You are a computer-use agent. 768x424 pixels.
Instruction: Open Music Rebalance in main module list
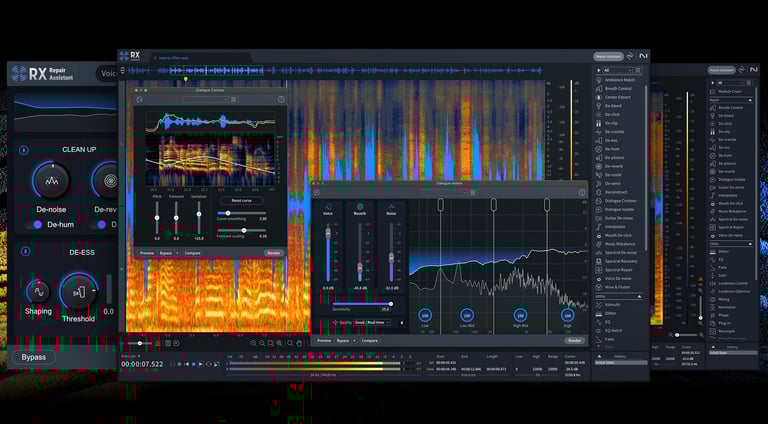pos(616,244)
